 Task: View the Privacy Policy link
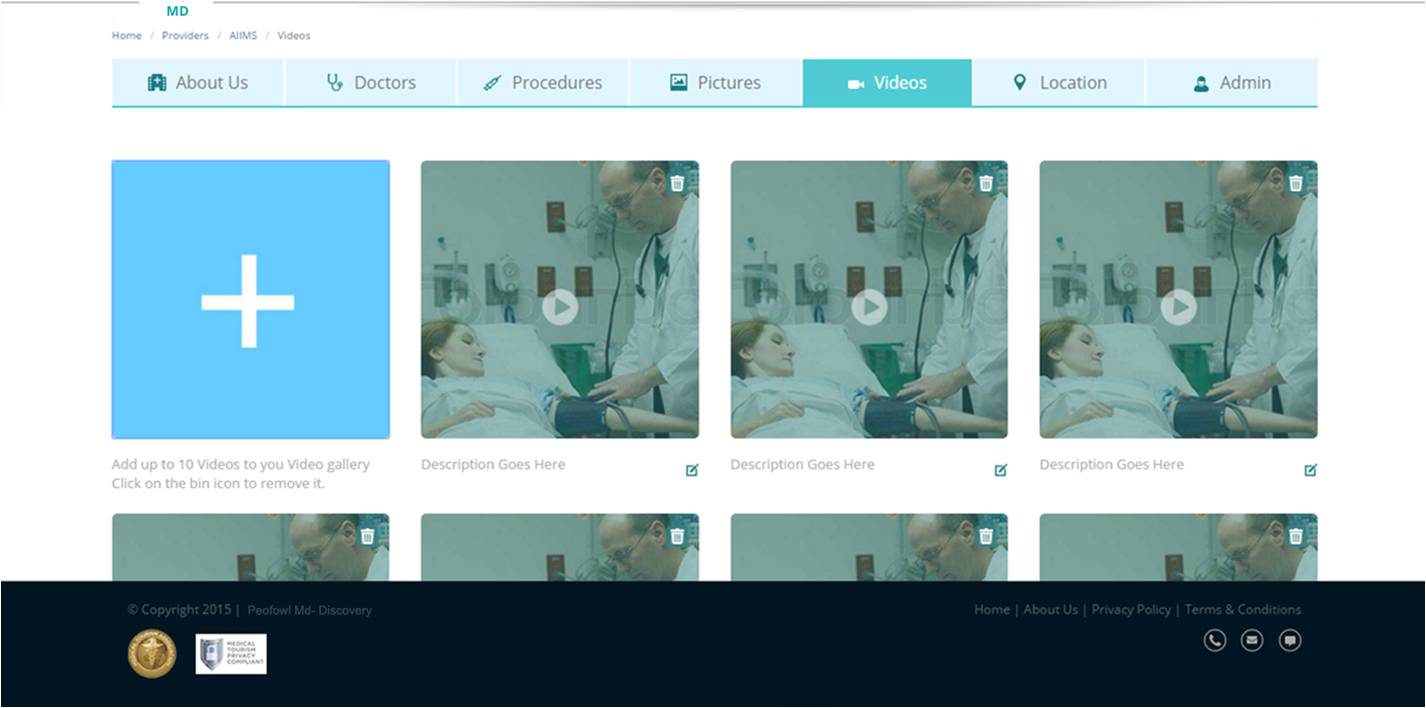coord(1131,609)
